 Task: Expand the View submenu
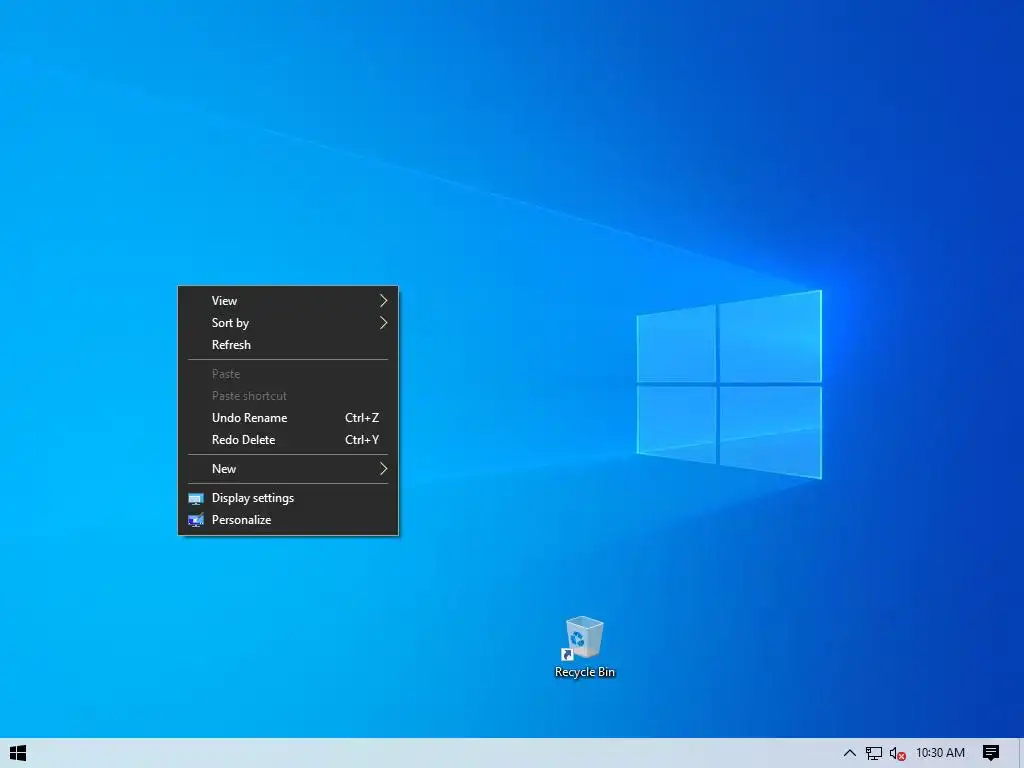click(x=288, y=300)
